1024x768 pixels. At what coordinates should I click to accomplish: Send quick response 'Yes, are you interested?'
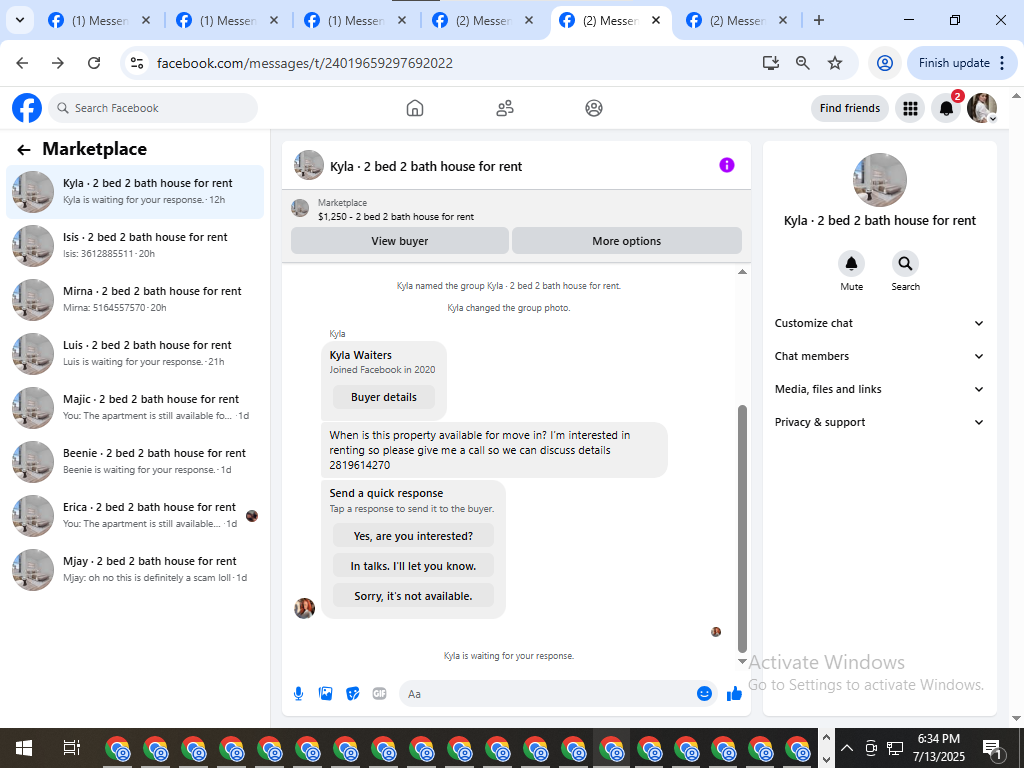(413, 536)
